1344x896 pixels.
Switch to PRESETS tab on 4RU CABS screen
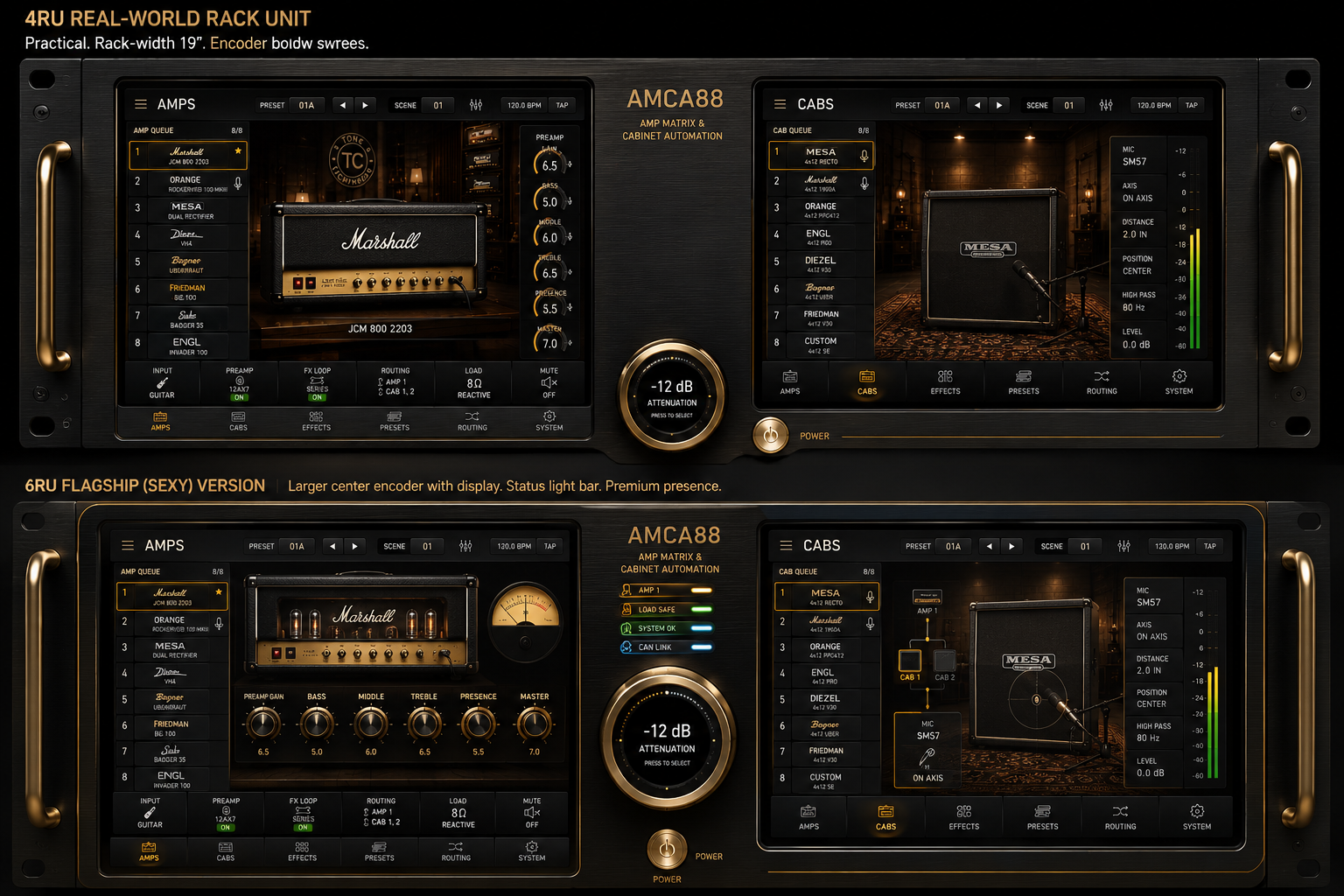[x=1024, y=382]
